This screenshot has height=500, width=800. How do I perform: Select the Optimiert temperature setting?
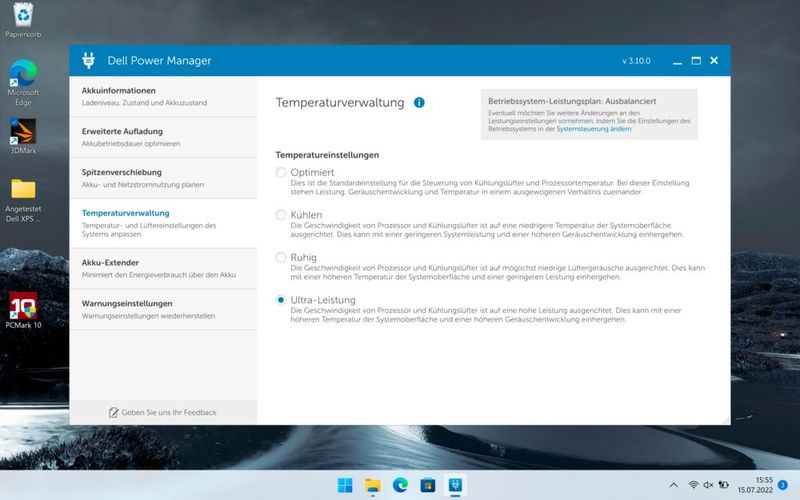pyautogui.click(x=281, y=172)
